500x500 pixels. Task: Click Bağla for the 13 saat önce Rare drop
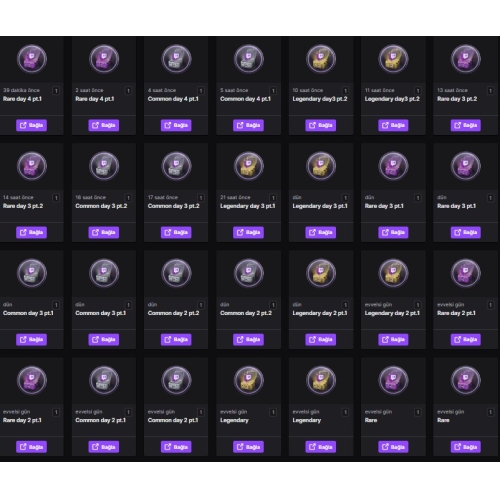click(466, 125)
